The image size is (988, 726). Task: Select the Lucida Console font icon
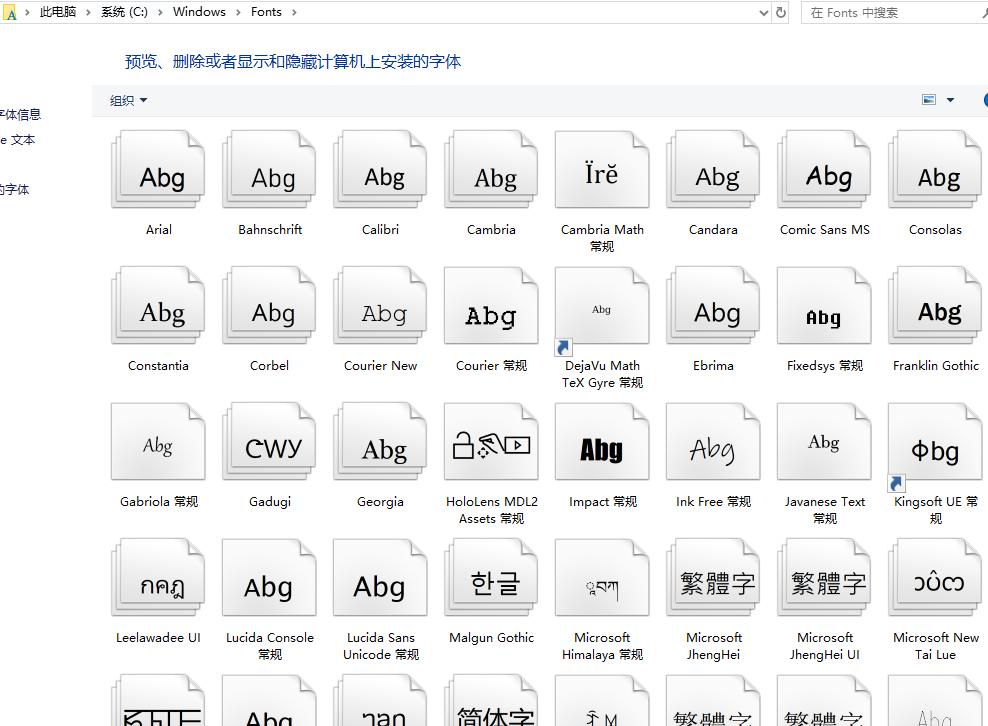tap(270, 577)
